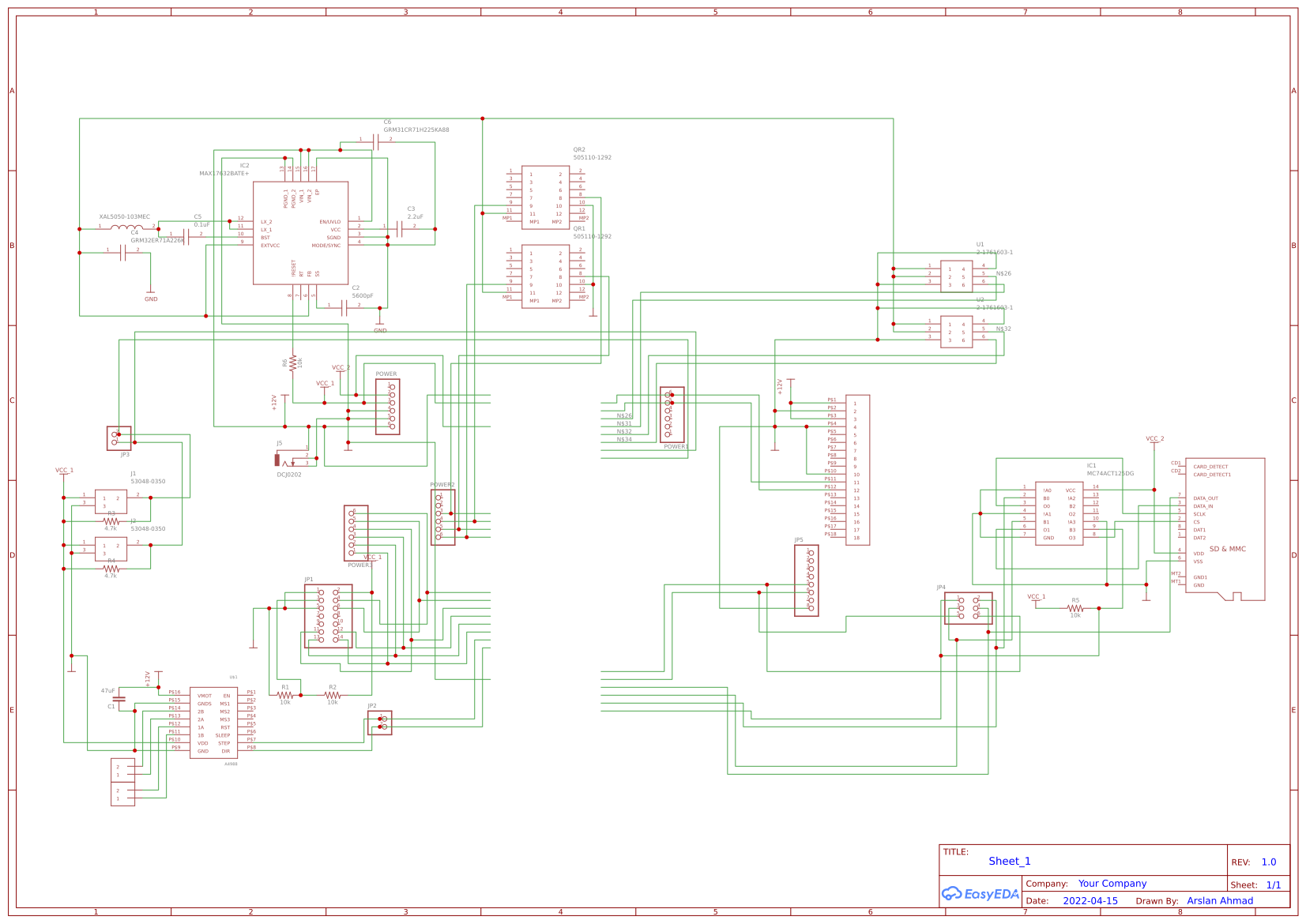
Task: Click the A4988 stepper driver symbol
Action: pos(213,723)
